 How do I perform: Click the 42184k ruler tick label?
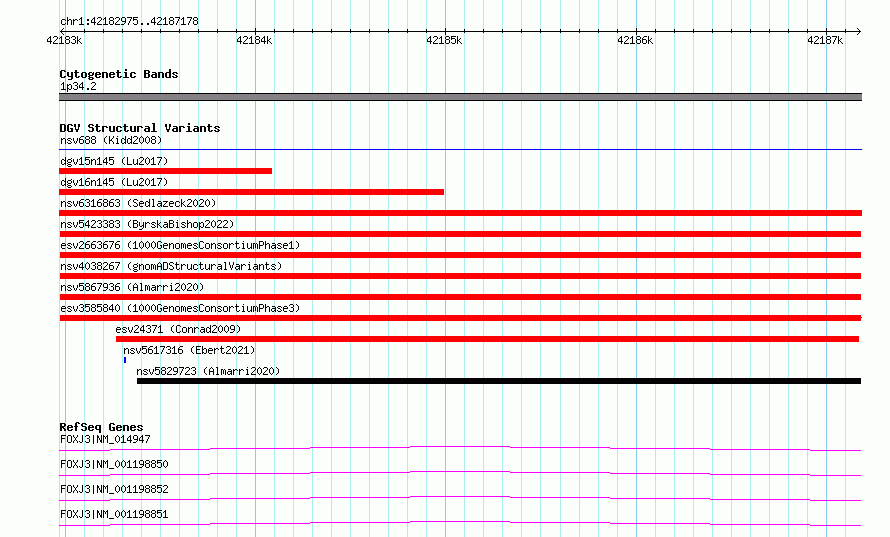[254, 40]
